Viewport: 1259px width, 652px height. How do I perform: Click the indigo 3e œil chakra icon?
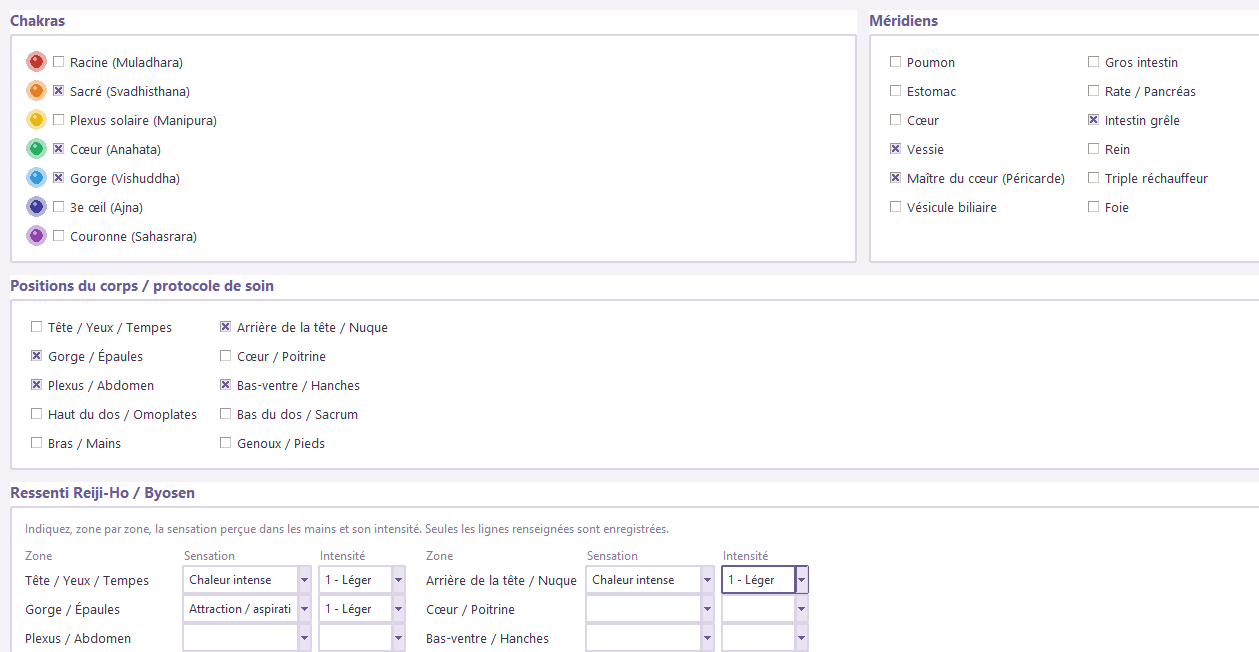pos(37,207)
